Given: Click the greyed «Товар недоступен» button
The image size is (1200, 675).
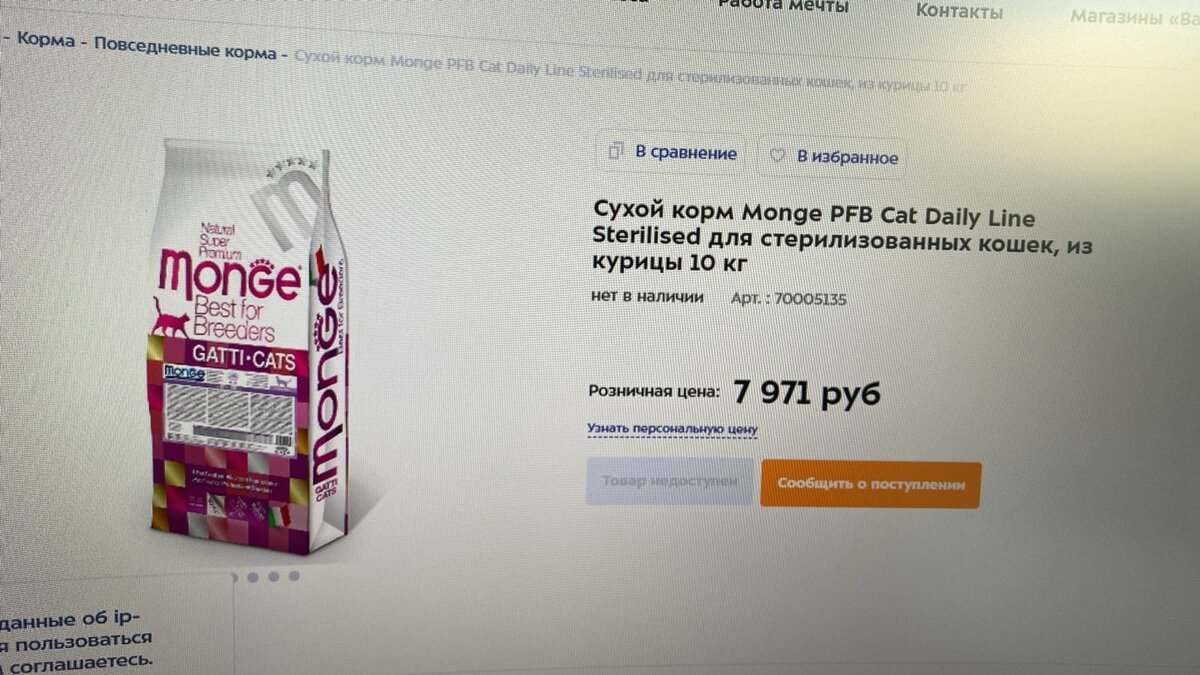Looking at the screenshot, I should pyautogui.click(x=669, y=481).
